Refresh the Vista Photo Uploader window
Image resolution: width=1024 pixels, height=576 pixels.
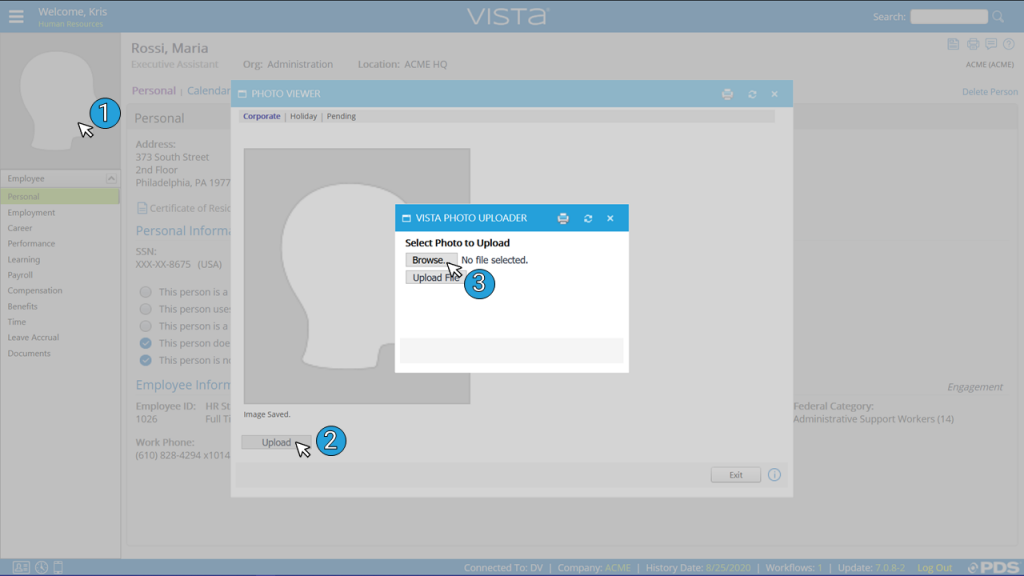point(588,218)
